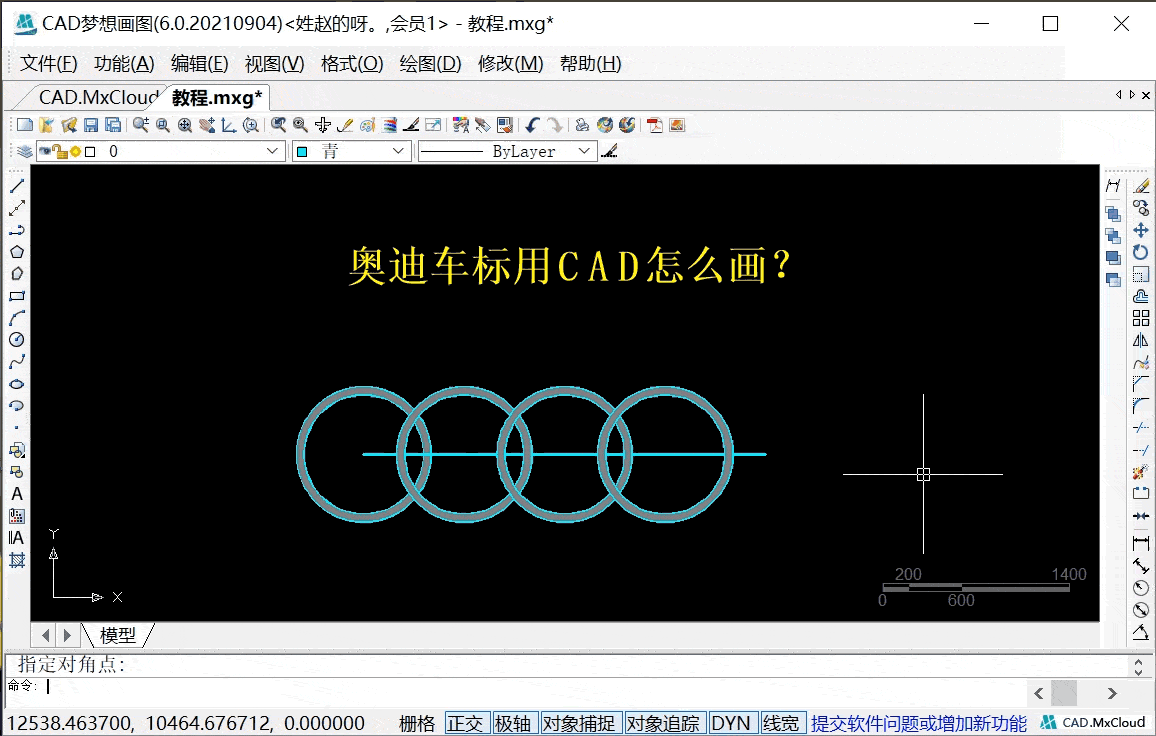Viewport: 1156px width, 736px height.
Task: Select the Hatch fill tool
Action: 17,560
